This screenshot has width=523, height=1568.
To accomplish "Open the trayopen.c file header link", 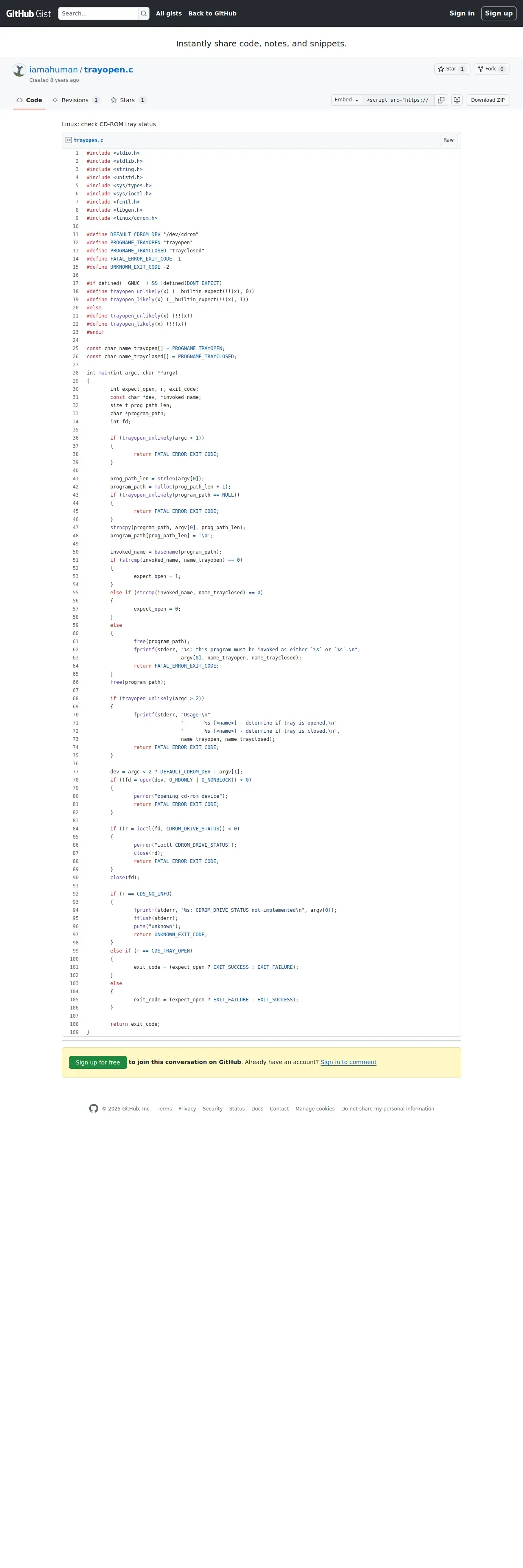I will point(88,140).
